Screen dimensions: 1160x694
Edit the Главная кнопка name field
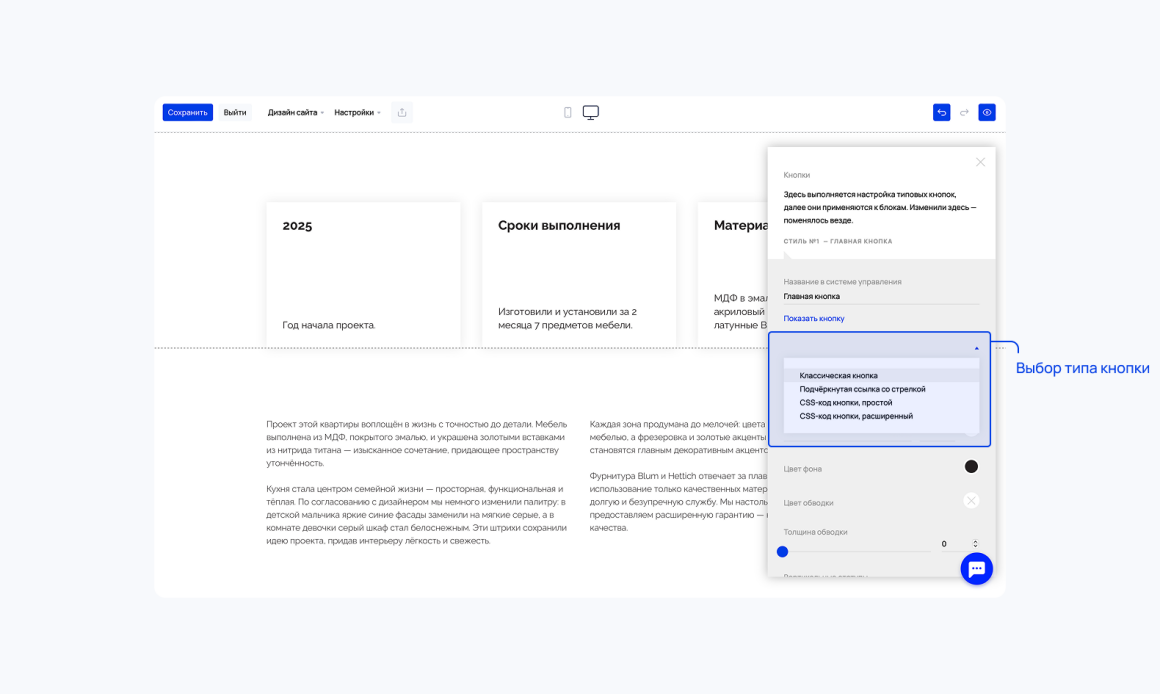881,296
